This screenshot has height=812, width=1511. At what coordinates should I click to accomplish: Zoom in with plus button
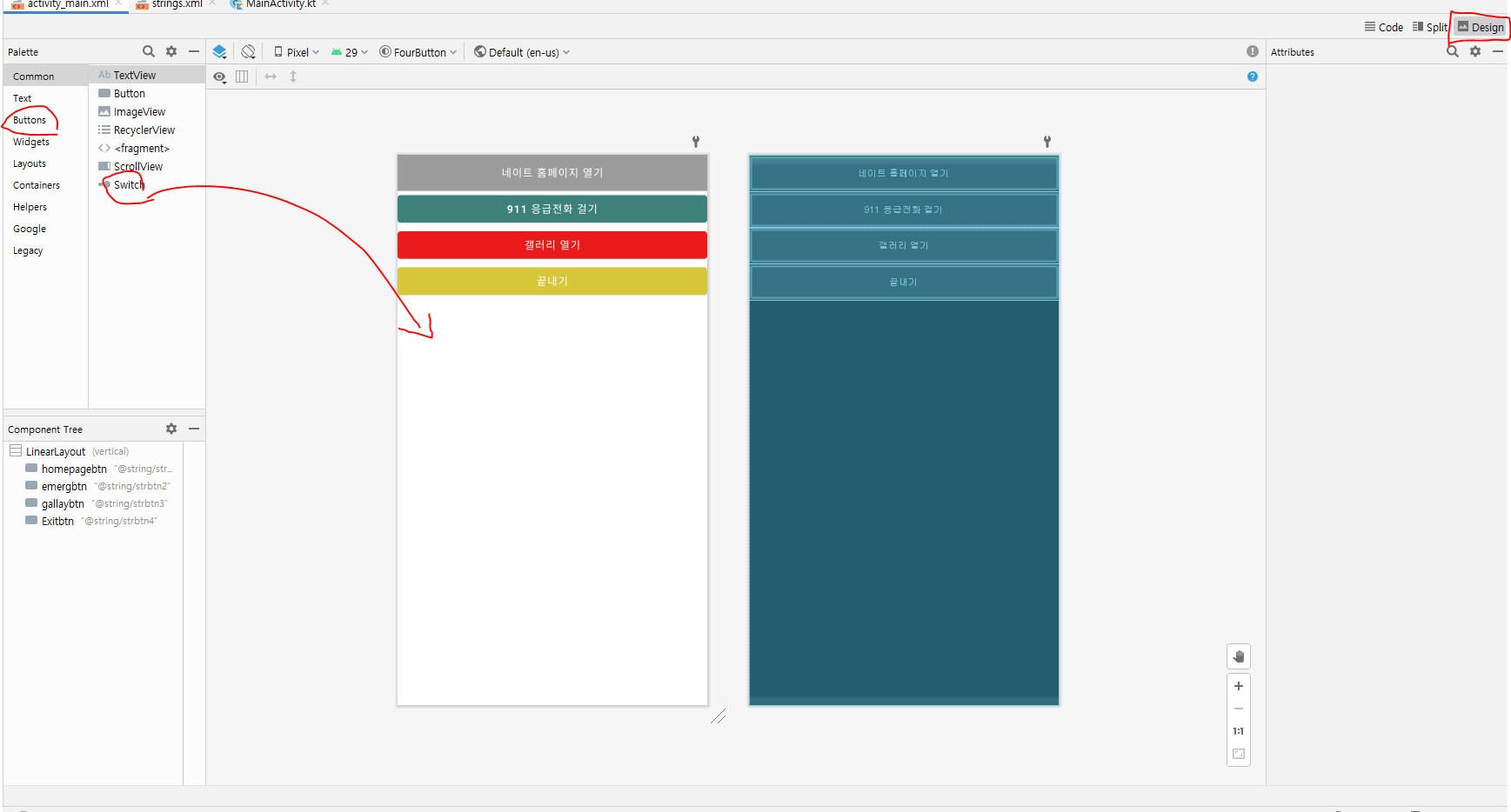pyautogui.click(x=1239, y=686)
